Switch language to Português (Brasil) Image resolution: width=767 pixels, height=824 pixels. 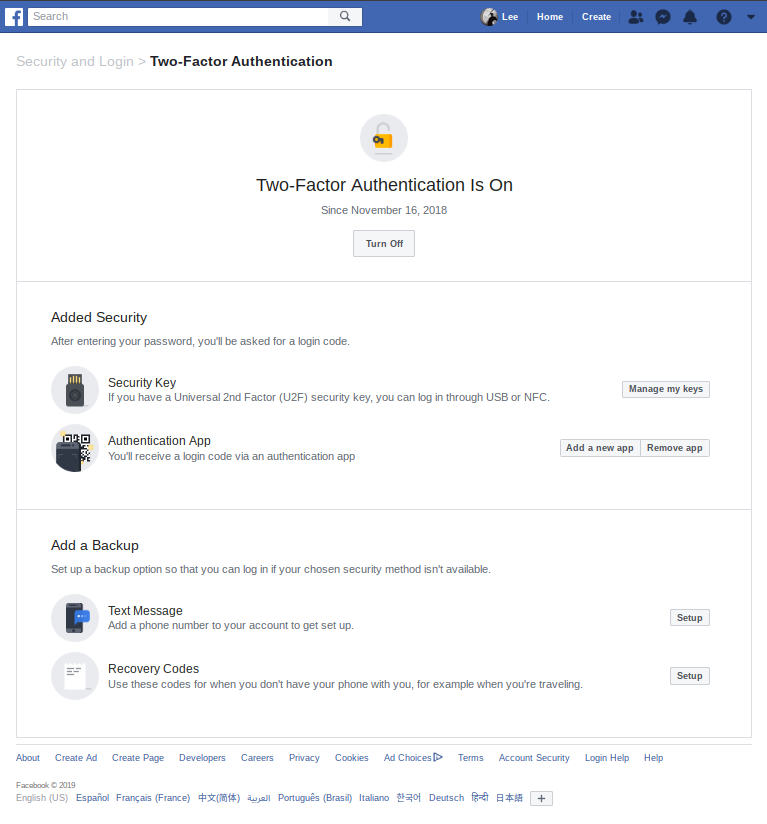click(x=315, y=798)
